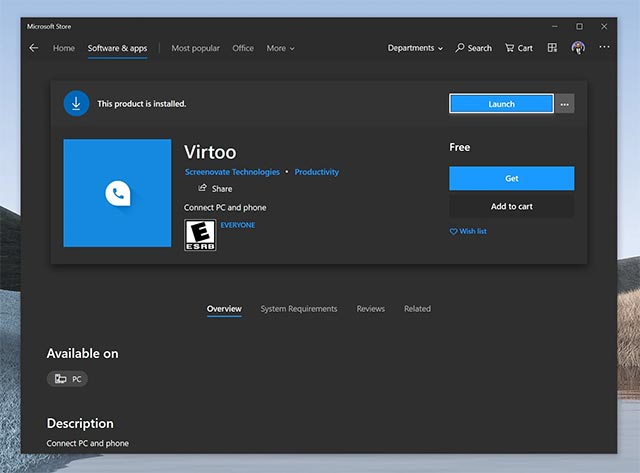Select the Most popular menu item
The height and width of the screenshot is (473, 640).
click(x=195, y=48)
